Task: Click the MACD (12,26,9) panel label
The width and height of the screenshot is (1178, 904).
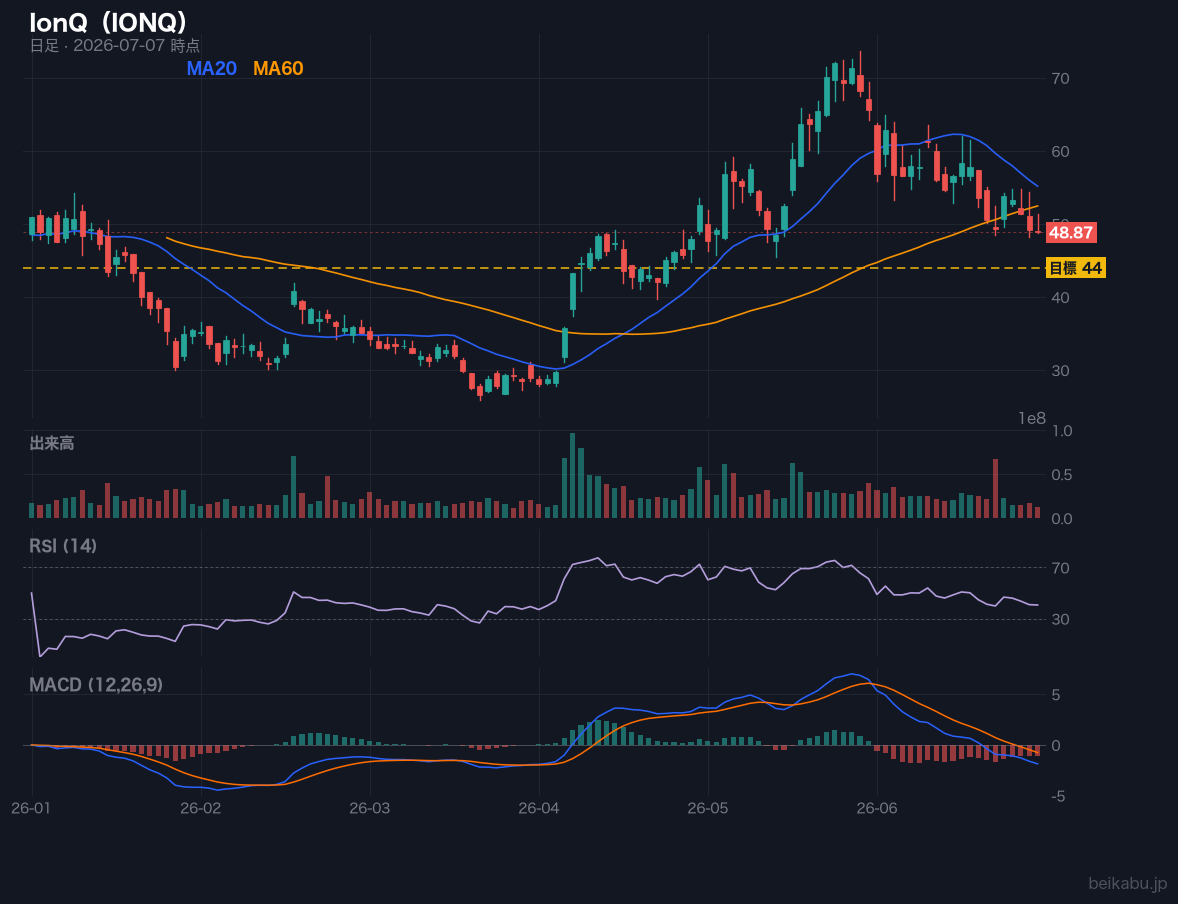Action: click(96, 685)
